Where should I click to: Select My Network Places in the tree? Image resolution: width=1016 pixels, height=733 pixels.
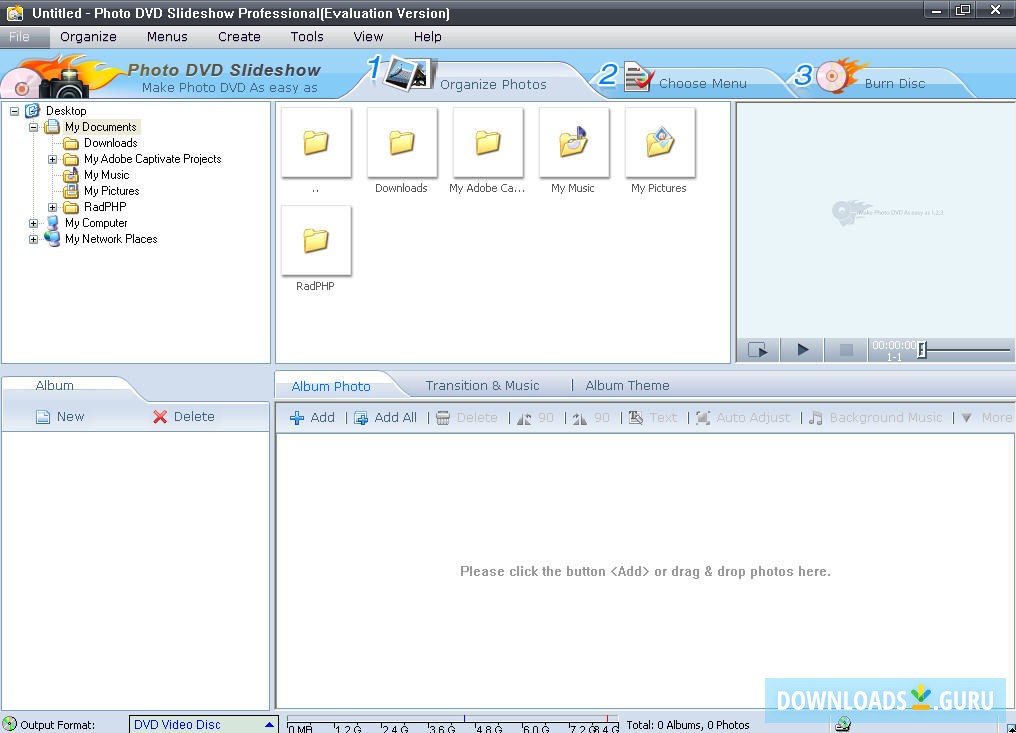(x=111, y=239)
